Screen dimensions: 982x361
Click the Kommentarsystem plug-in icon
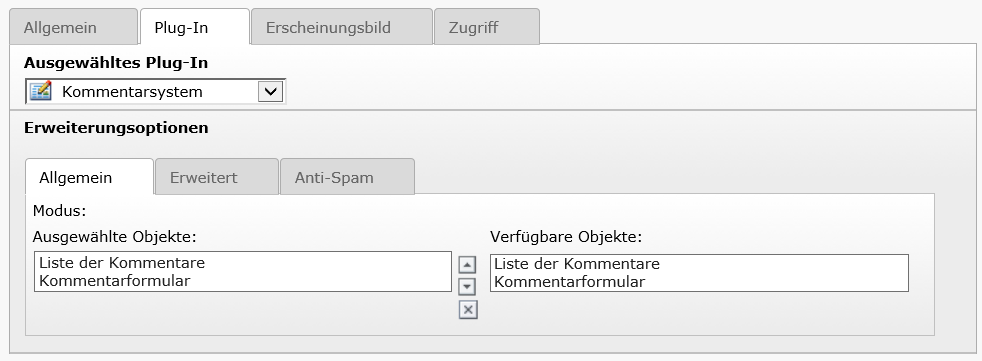(41, 91)
